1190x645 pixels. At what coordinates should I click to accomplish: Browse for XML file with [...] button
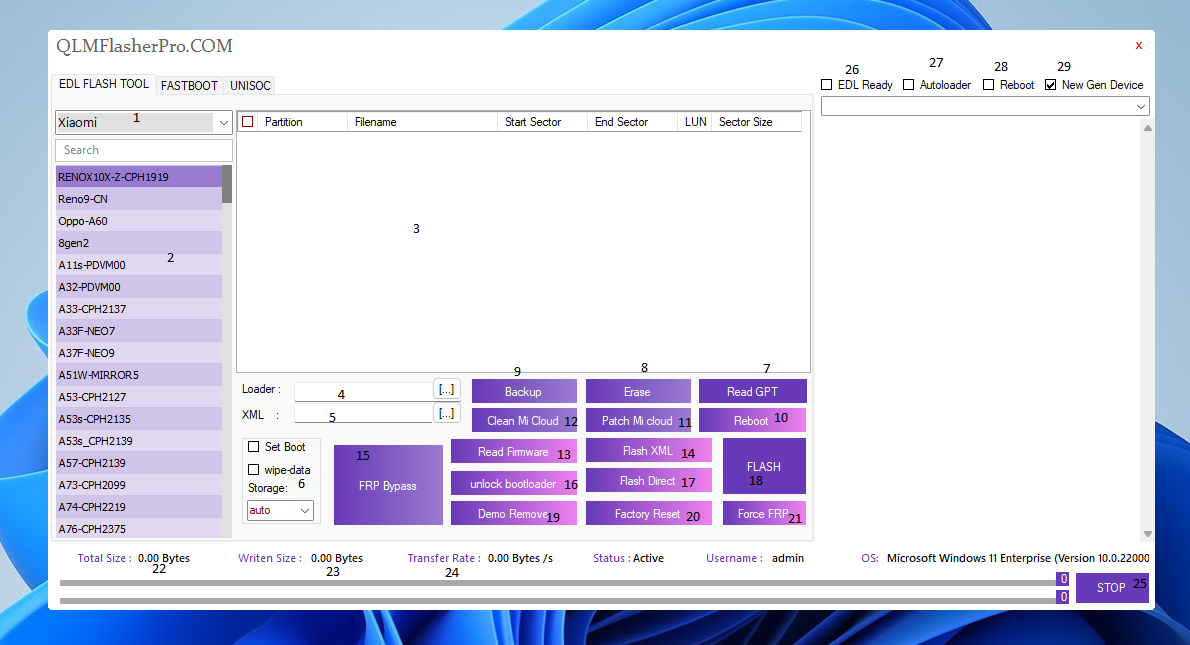coord(446,413)
